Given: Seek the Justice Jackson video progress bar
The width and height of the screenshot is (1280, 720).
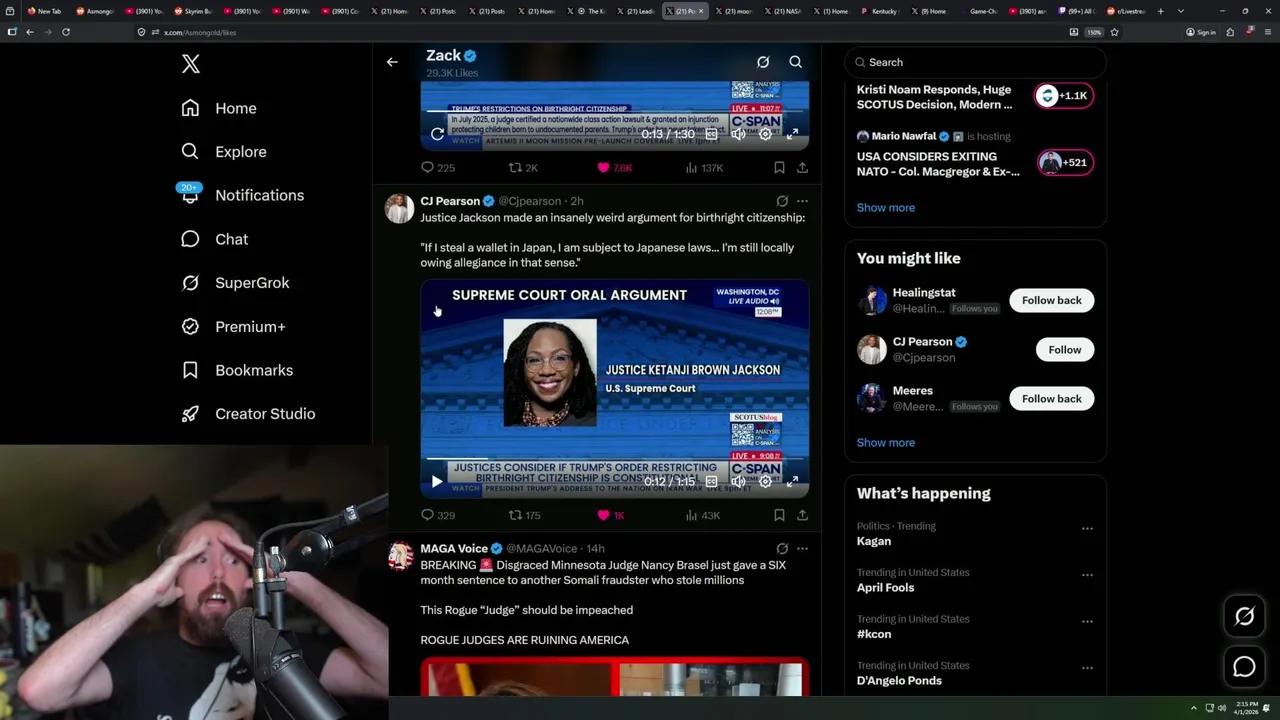Looking at the screenshot, I should pos(614,459).
